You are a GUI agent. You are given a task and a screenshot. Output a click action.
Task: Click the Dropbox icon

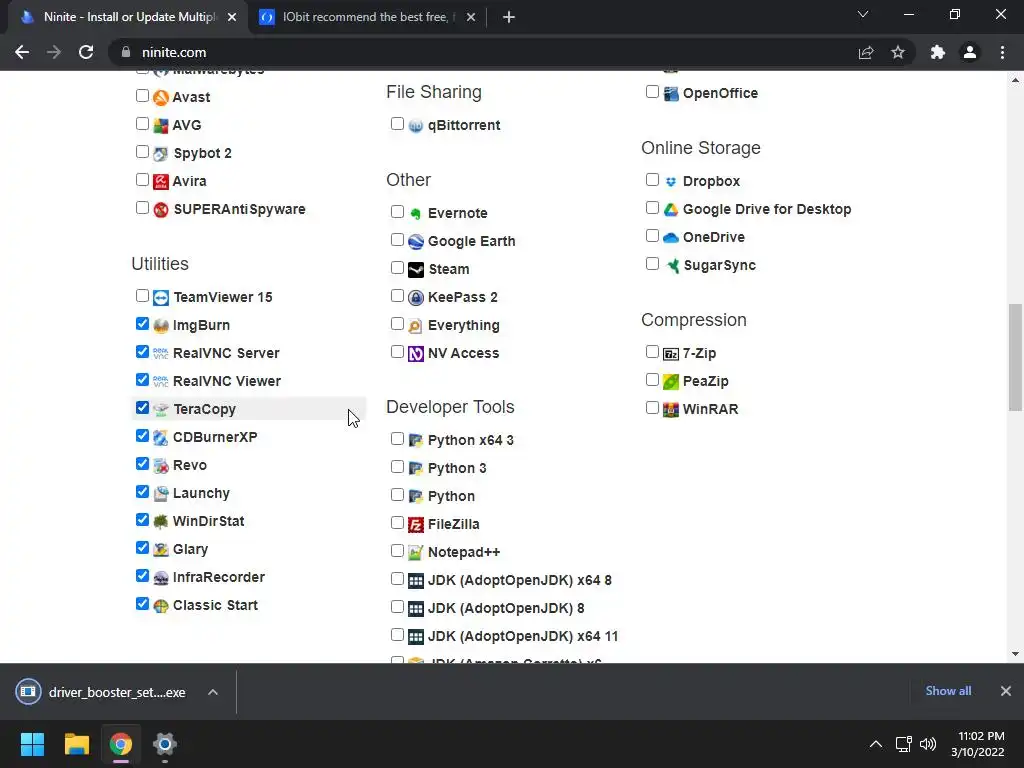tap(671, 182)
